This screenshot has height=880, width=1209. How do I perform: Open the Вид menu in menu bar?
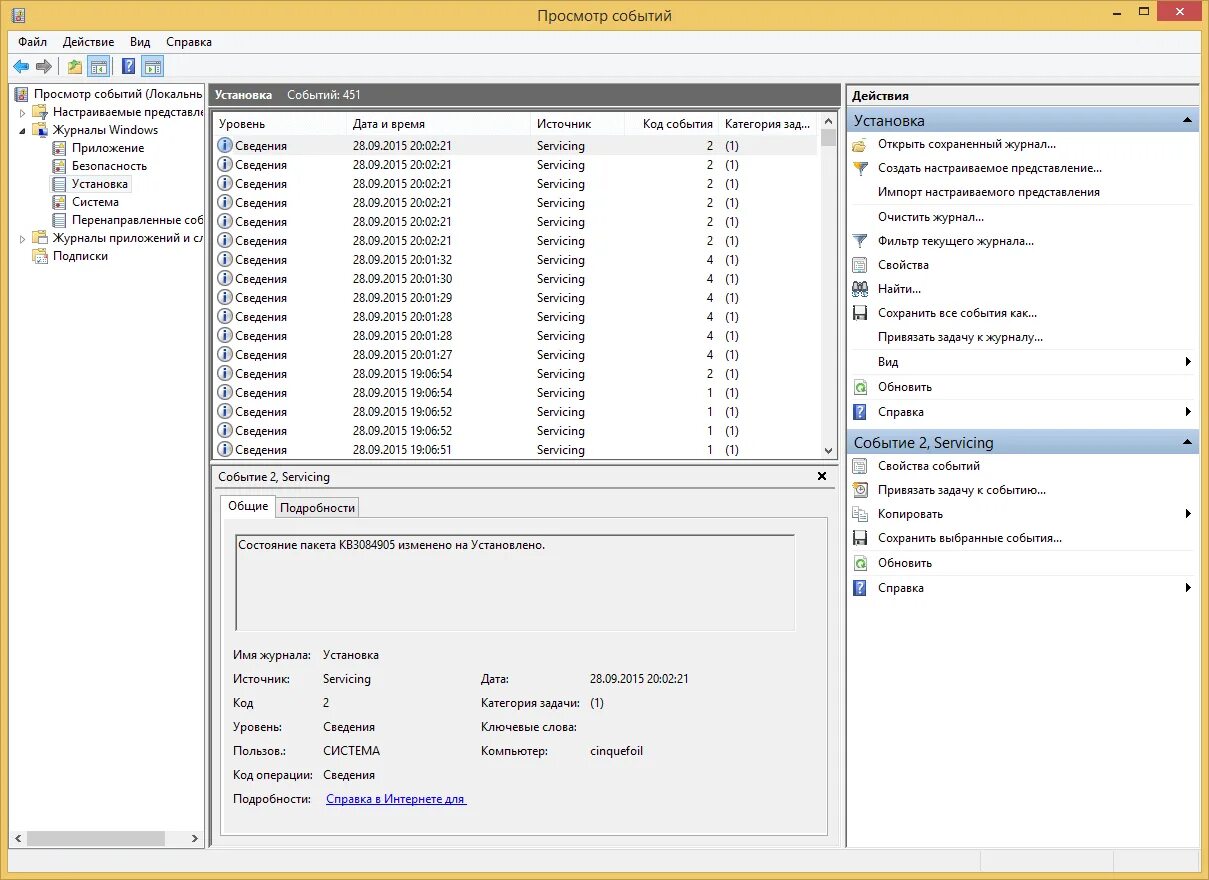tap(140, 42)
